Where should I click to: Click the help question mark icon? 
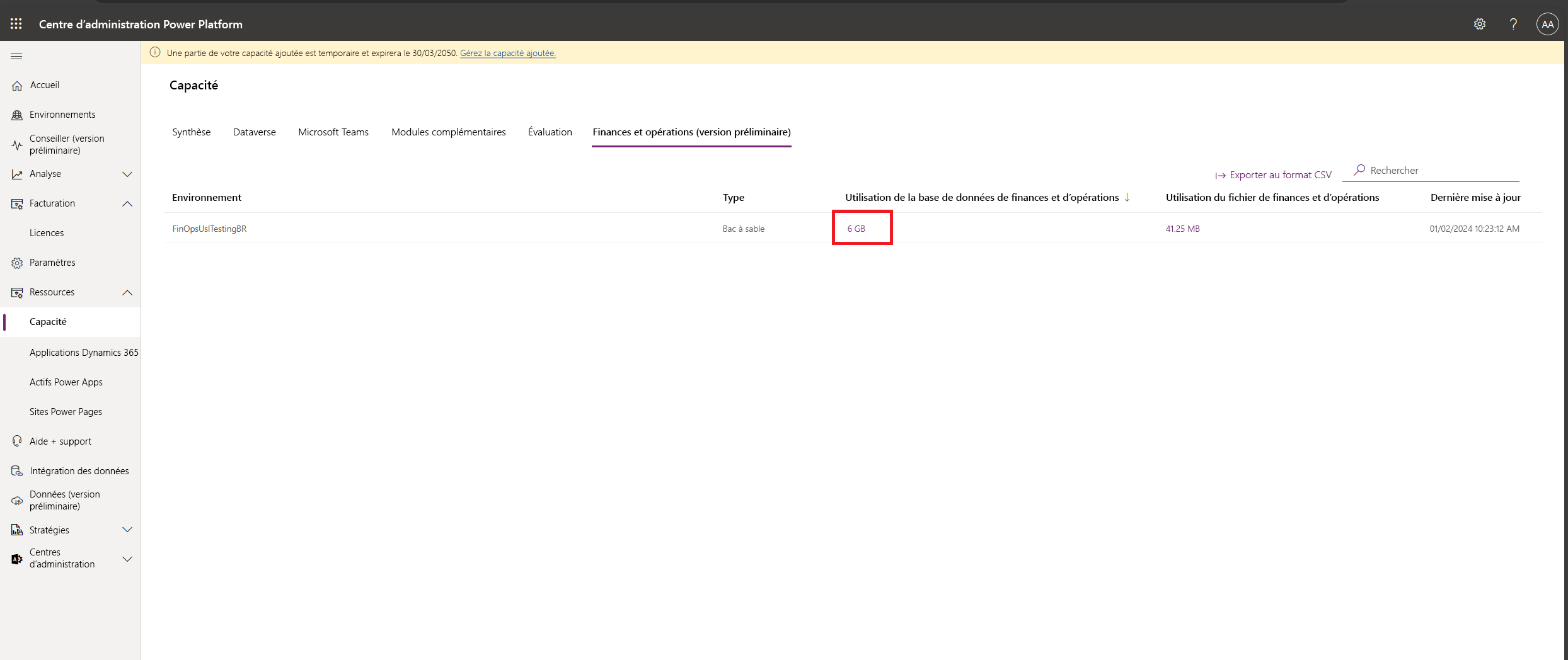point(1513,24)
